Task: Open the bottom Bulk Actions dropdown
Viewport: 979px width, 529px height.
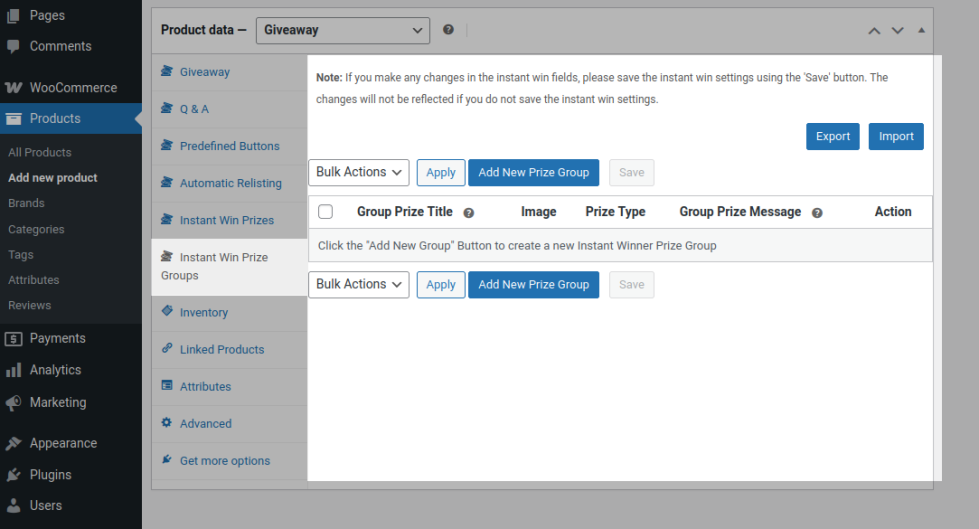Action: (x=358, y=285)
